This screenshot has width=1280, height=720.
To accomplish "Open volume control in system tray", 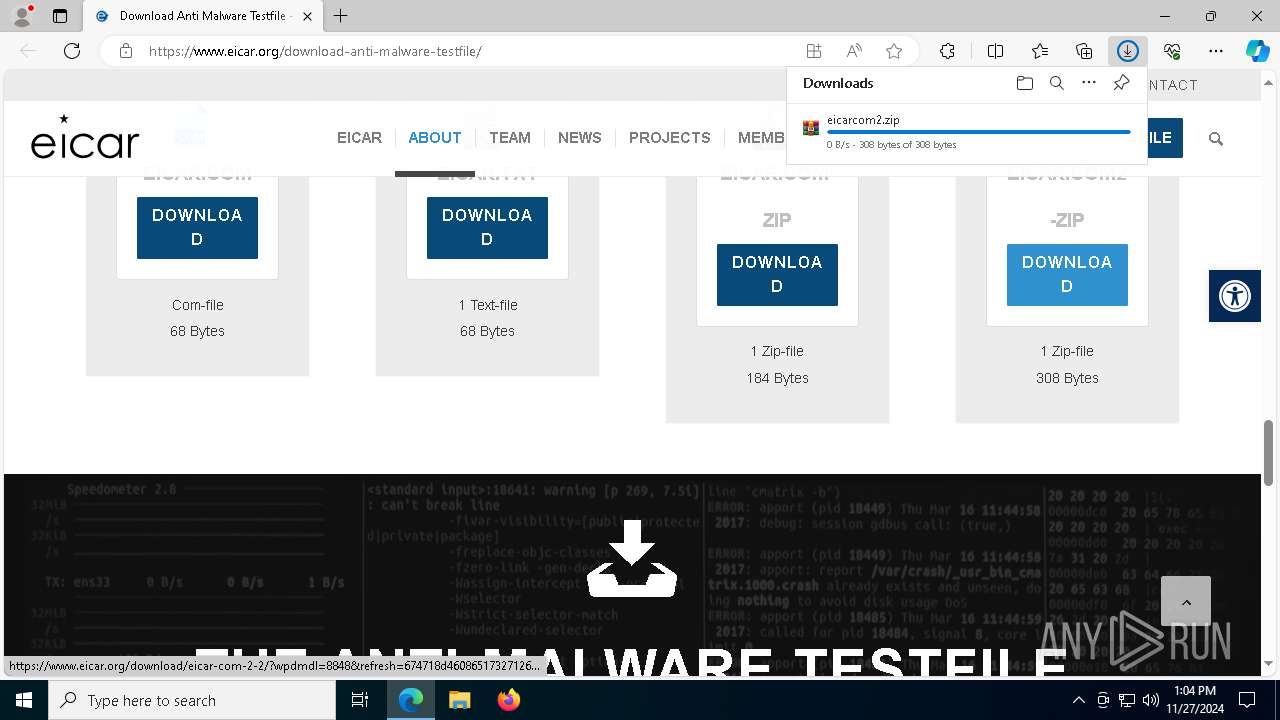I will [x=1151, y=700].
